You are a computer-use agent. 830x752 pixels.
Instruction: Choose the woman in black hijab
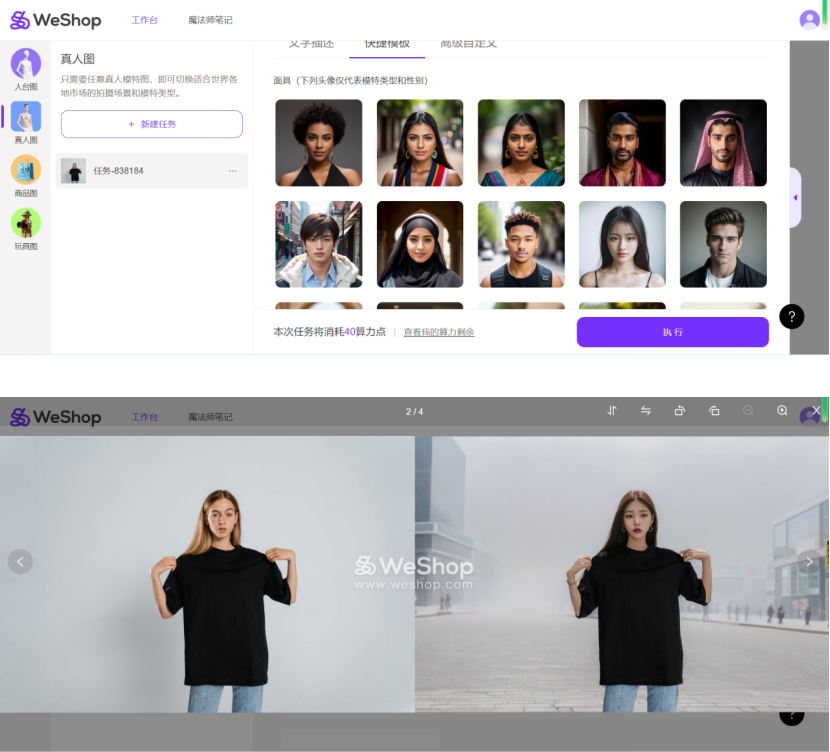coord(420,244)
